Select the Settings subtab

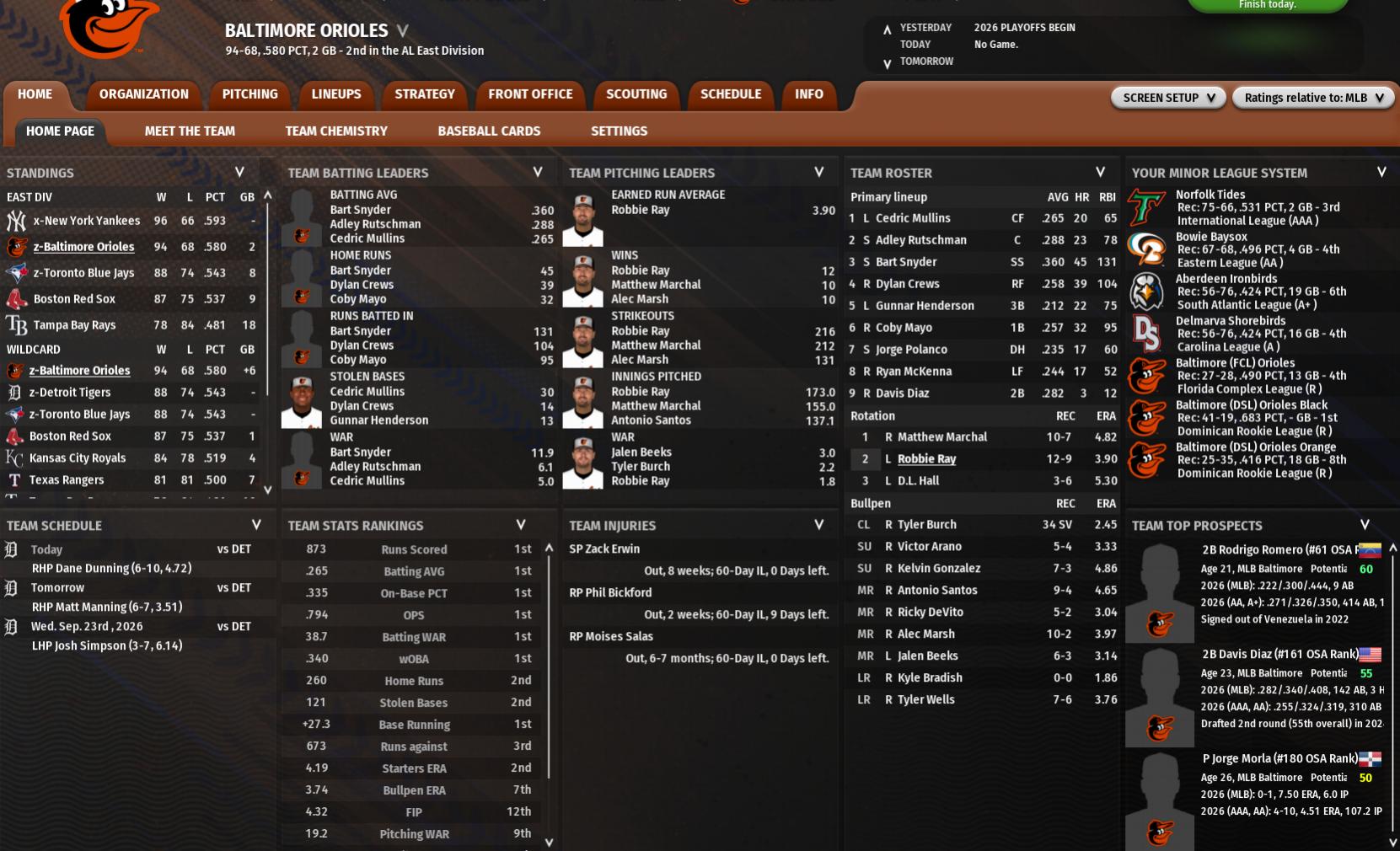(x=620, y=131)
